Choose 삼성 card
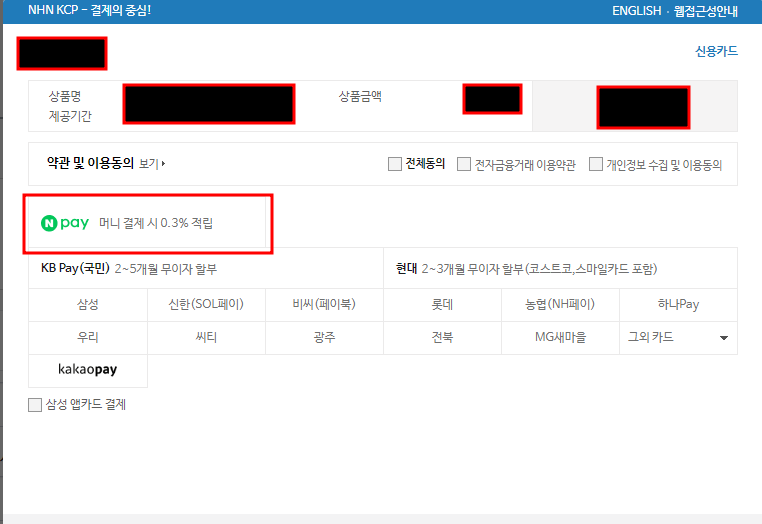 point(87,304)
